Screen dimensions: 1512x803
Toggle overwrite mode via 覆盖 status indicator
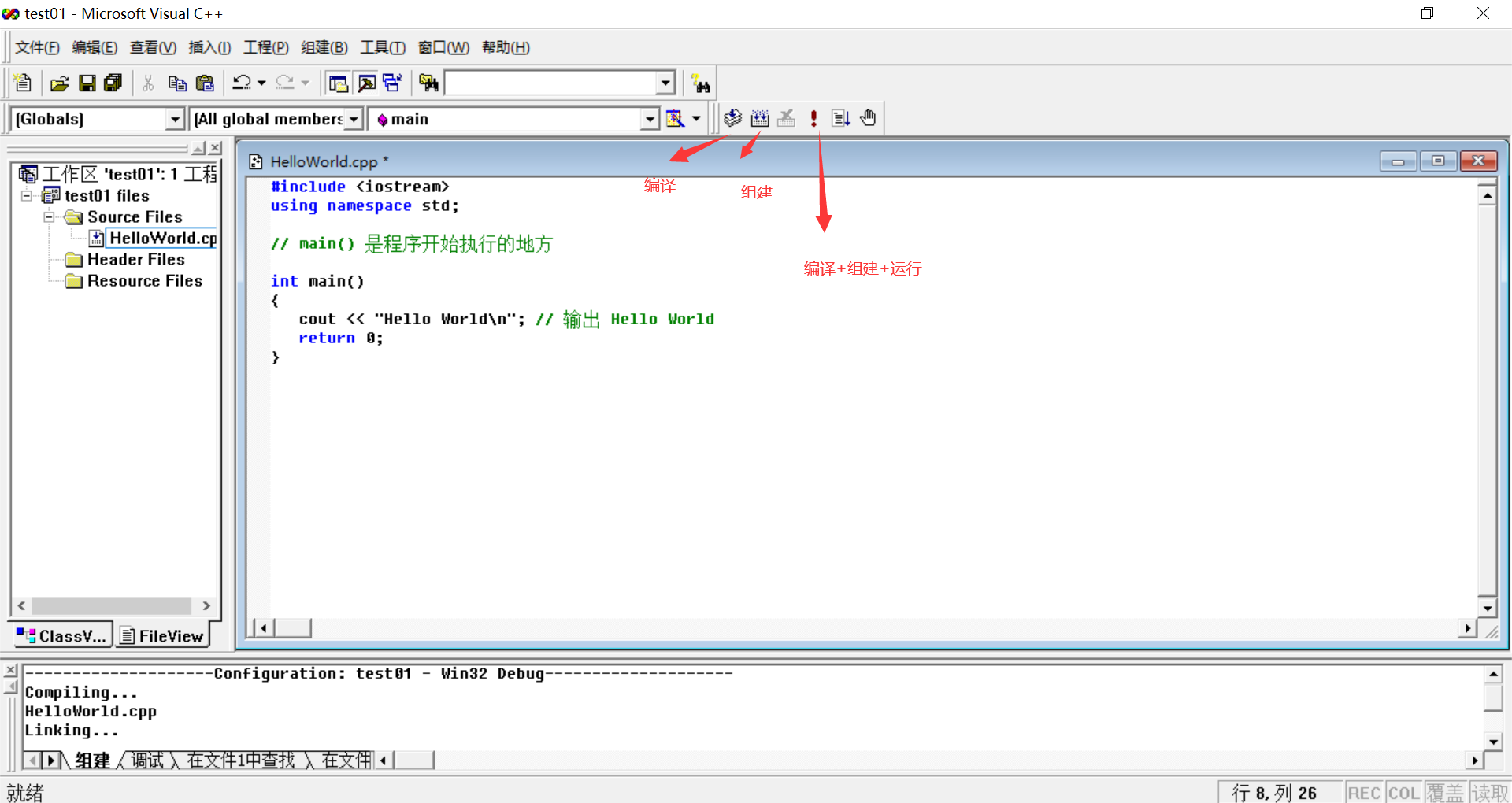(1445, 792)
